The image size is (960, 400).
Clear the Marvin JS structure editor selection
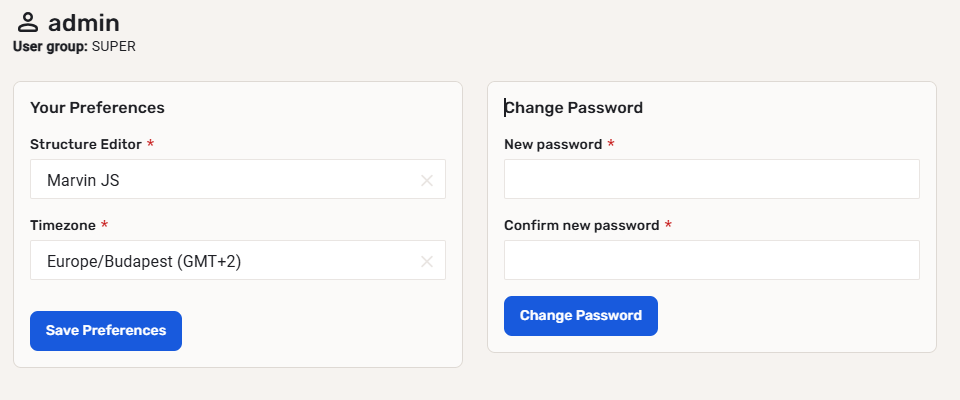click(427, 180)
